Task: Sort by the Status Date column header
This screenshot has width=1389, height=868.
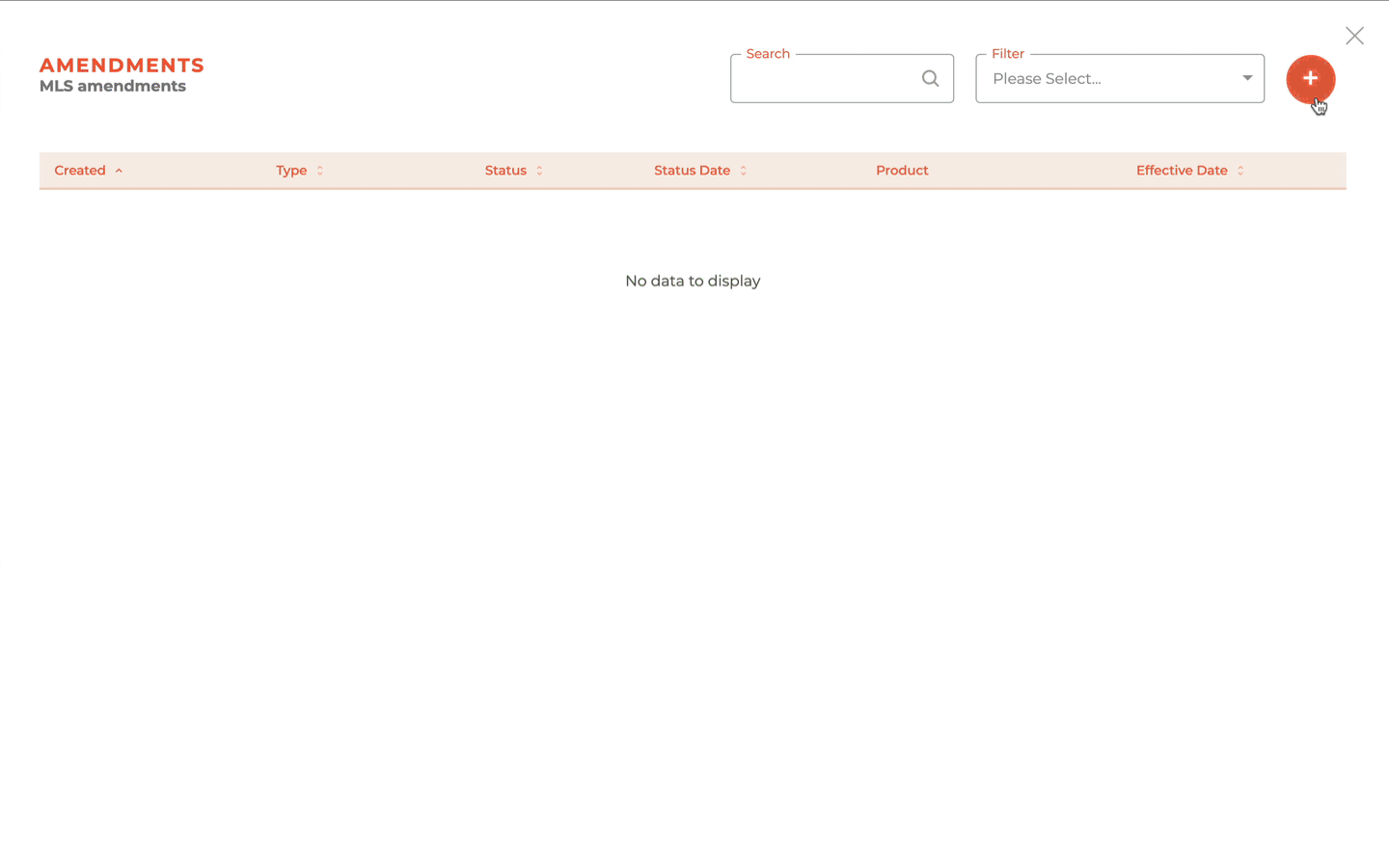Action: point(692,171)
